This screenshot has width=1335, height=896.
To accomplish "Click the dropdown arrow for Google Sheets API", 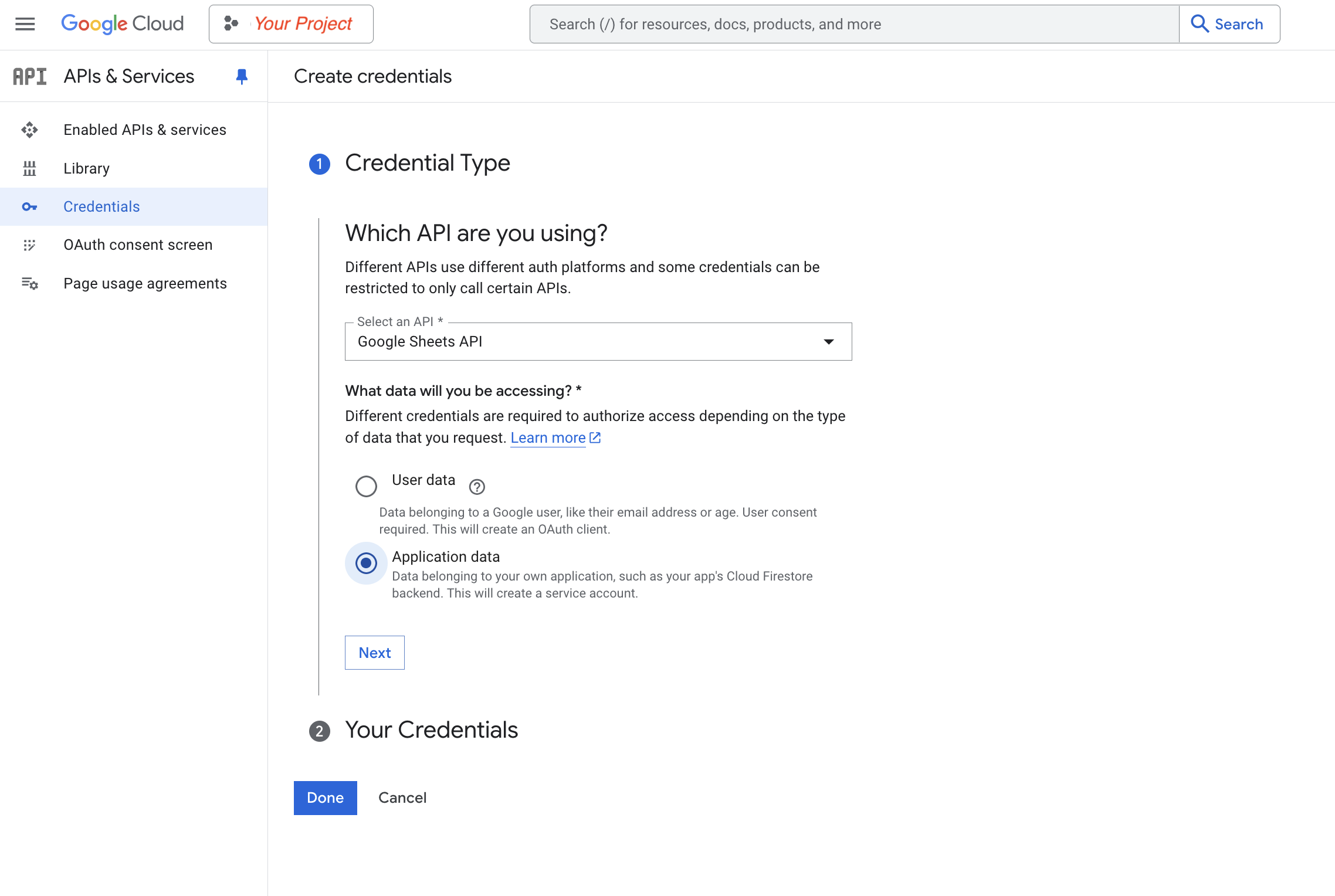I will pos(828,342).
